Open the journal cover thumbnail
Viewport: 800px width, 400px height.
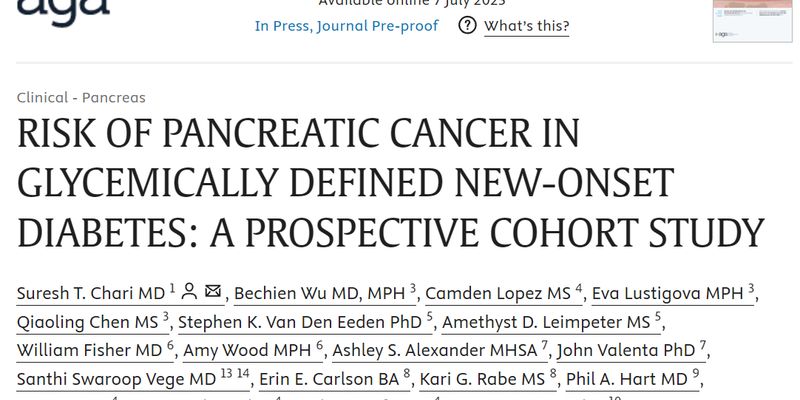(x=753, y=20)
